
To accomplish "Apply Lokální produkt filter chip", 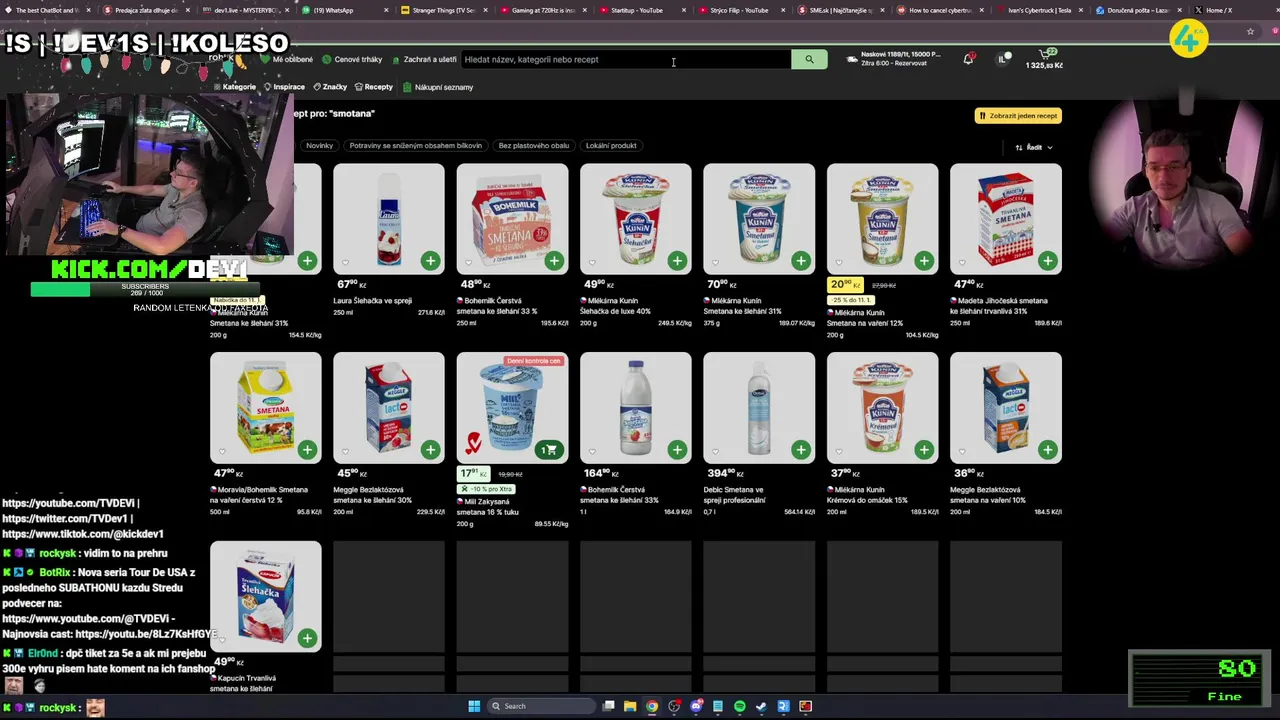I will (x=611, y=146).
